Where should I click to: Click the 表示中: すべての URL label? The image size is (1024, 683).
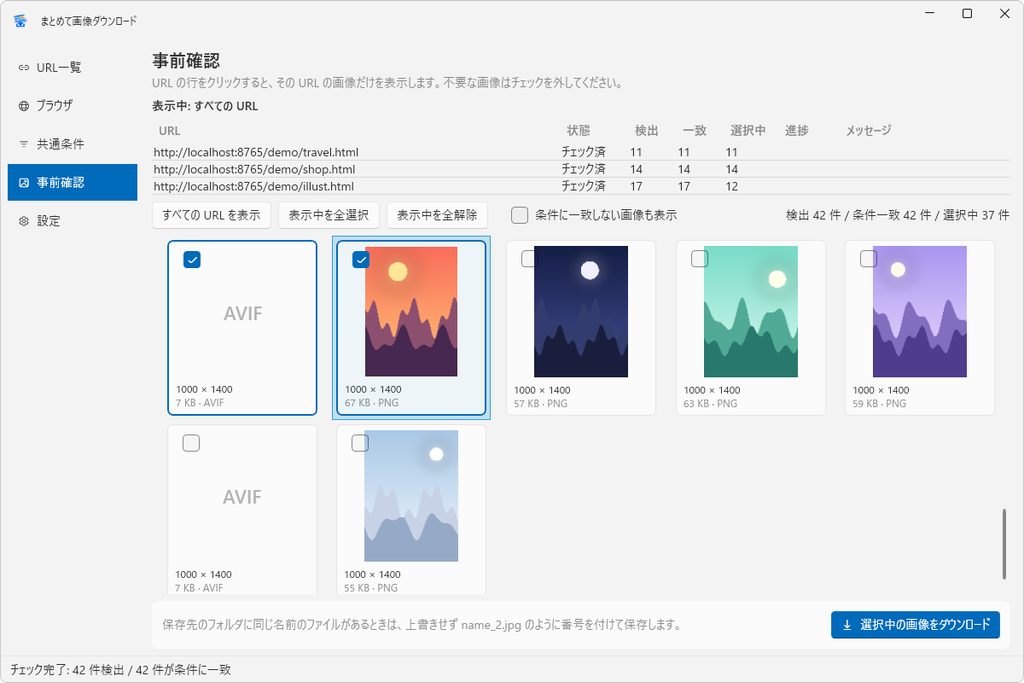[x=205, y=106]
